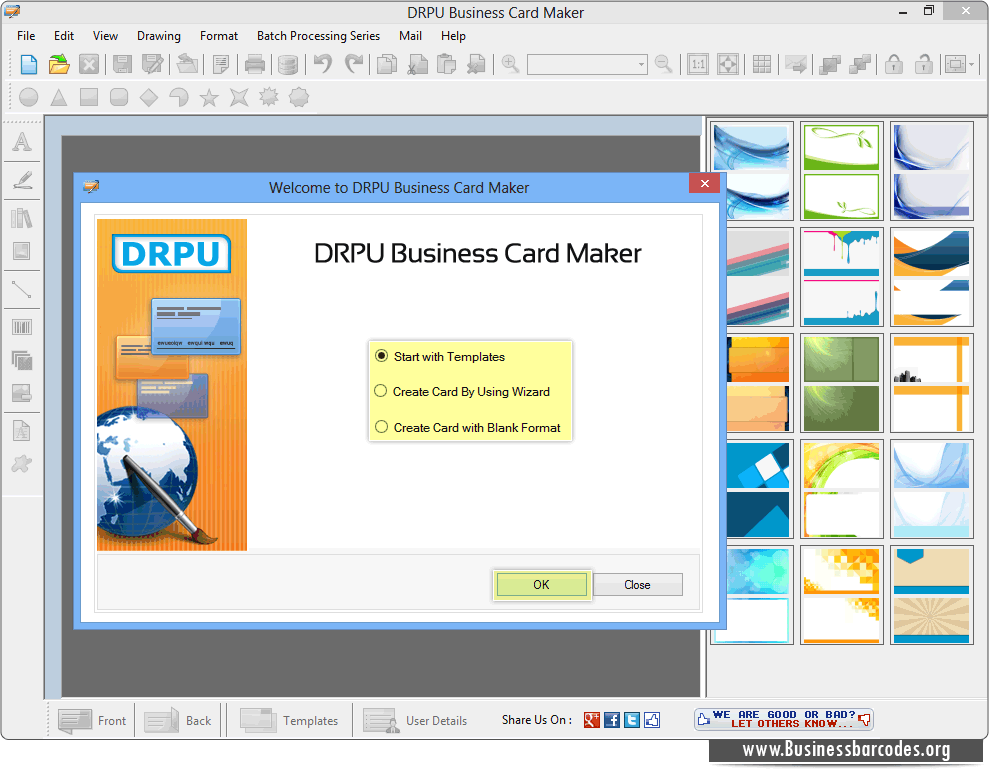
Task: Click the Print icon in toolbar
Action: coord(255,64)
